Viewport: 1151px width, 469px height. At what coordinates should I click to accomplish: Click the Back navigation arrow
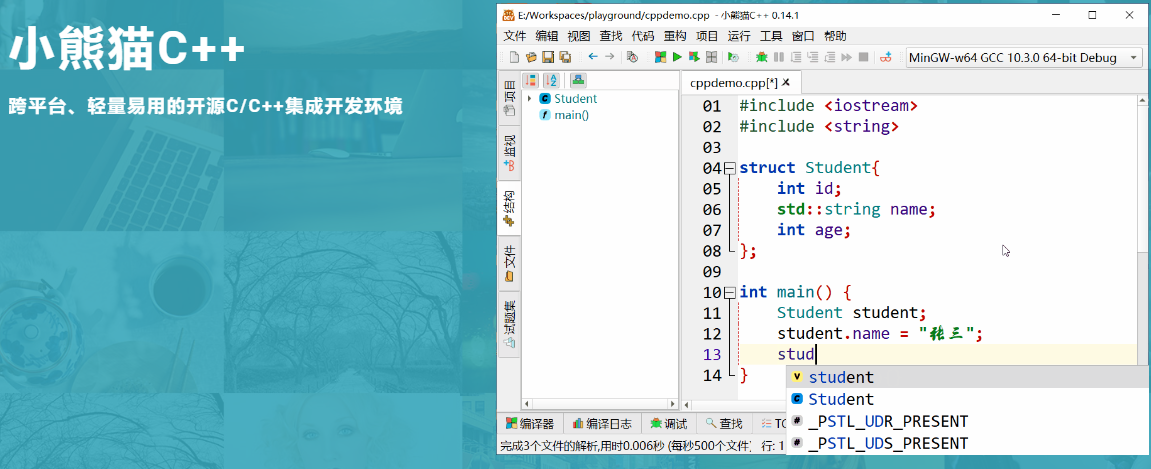[x=593, y=57]
